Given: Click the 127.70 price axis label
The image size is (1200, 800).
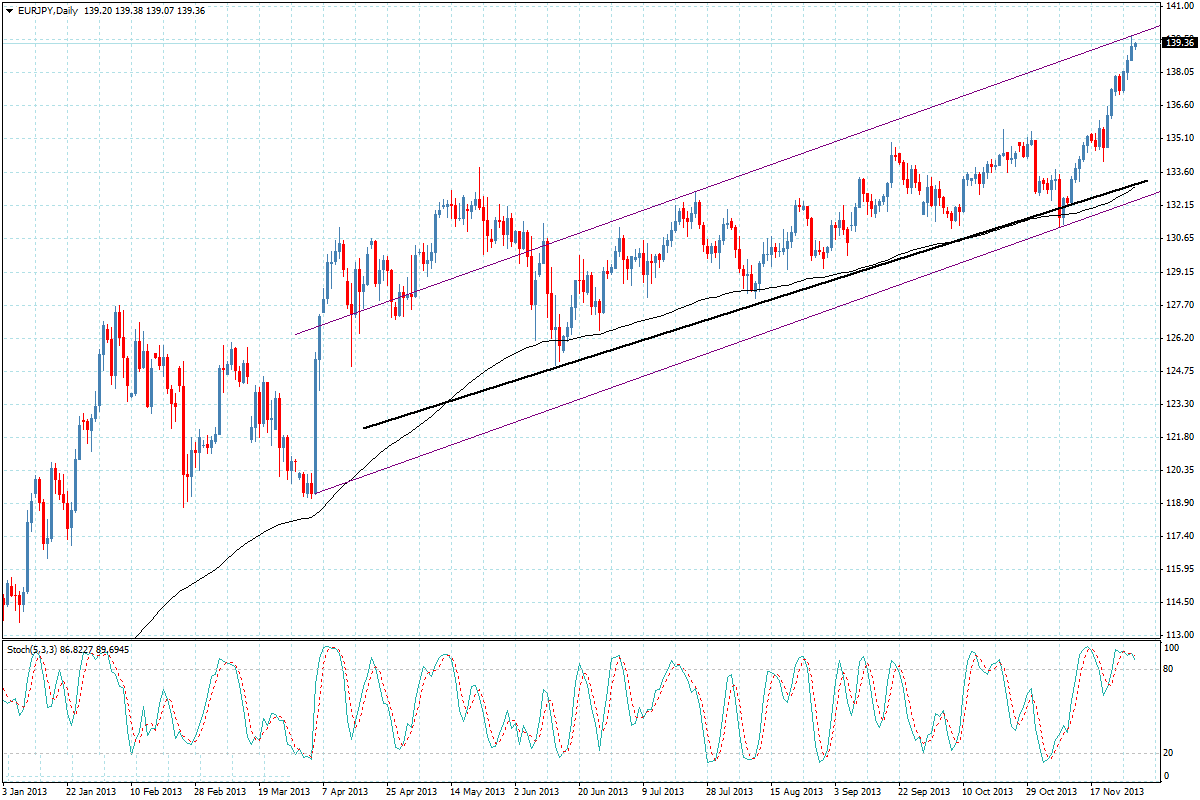Looking at the screenshot, I should click(1180, 305).
